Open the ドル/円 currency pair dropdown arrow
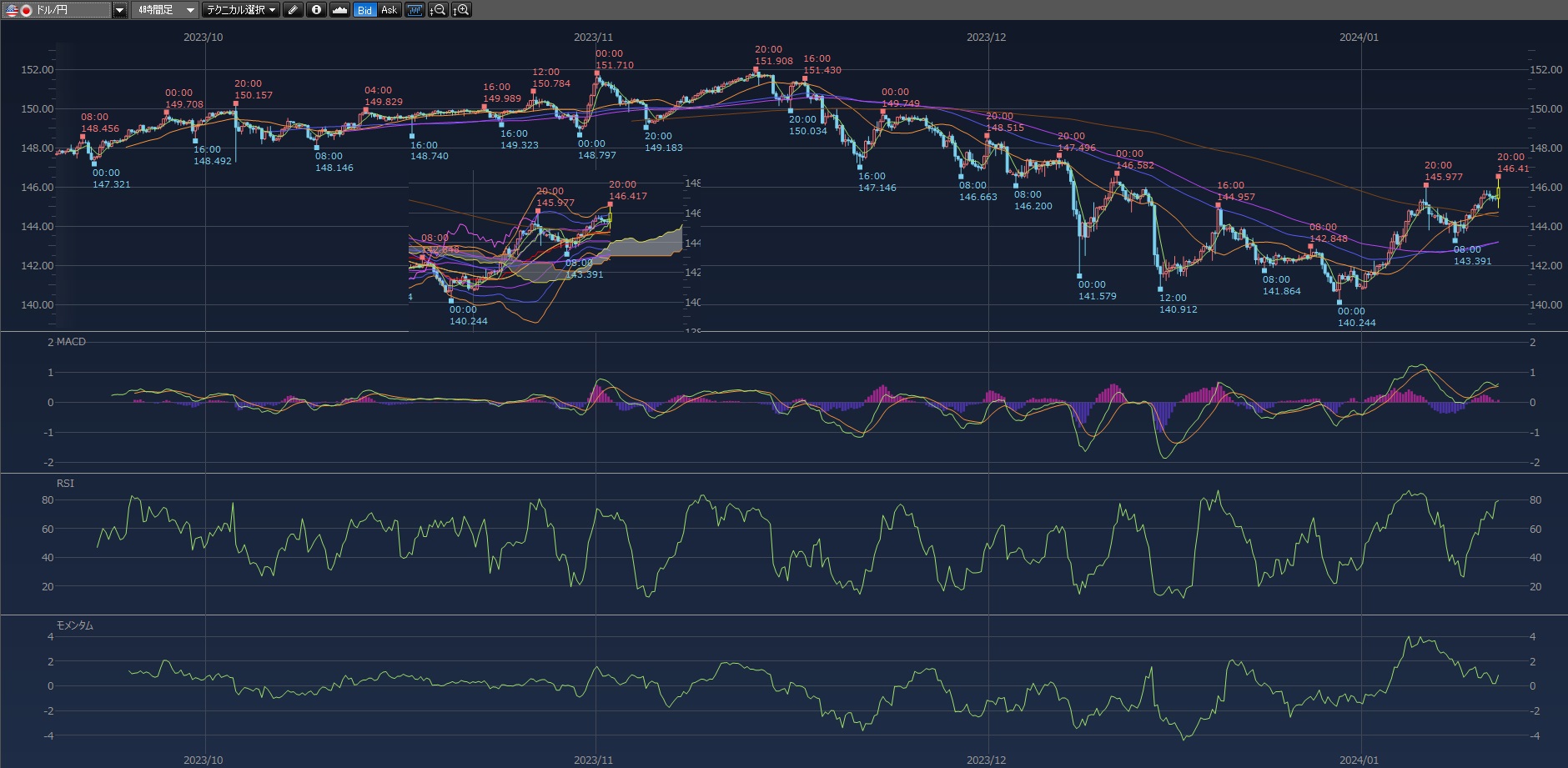 point(120,10)
